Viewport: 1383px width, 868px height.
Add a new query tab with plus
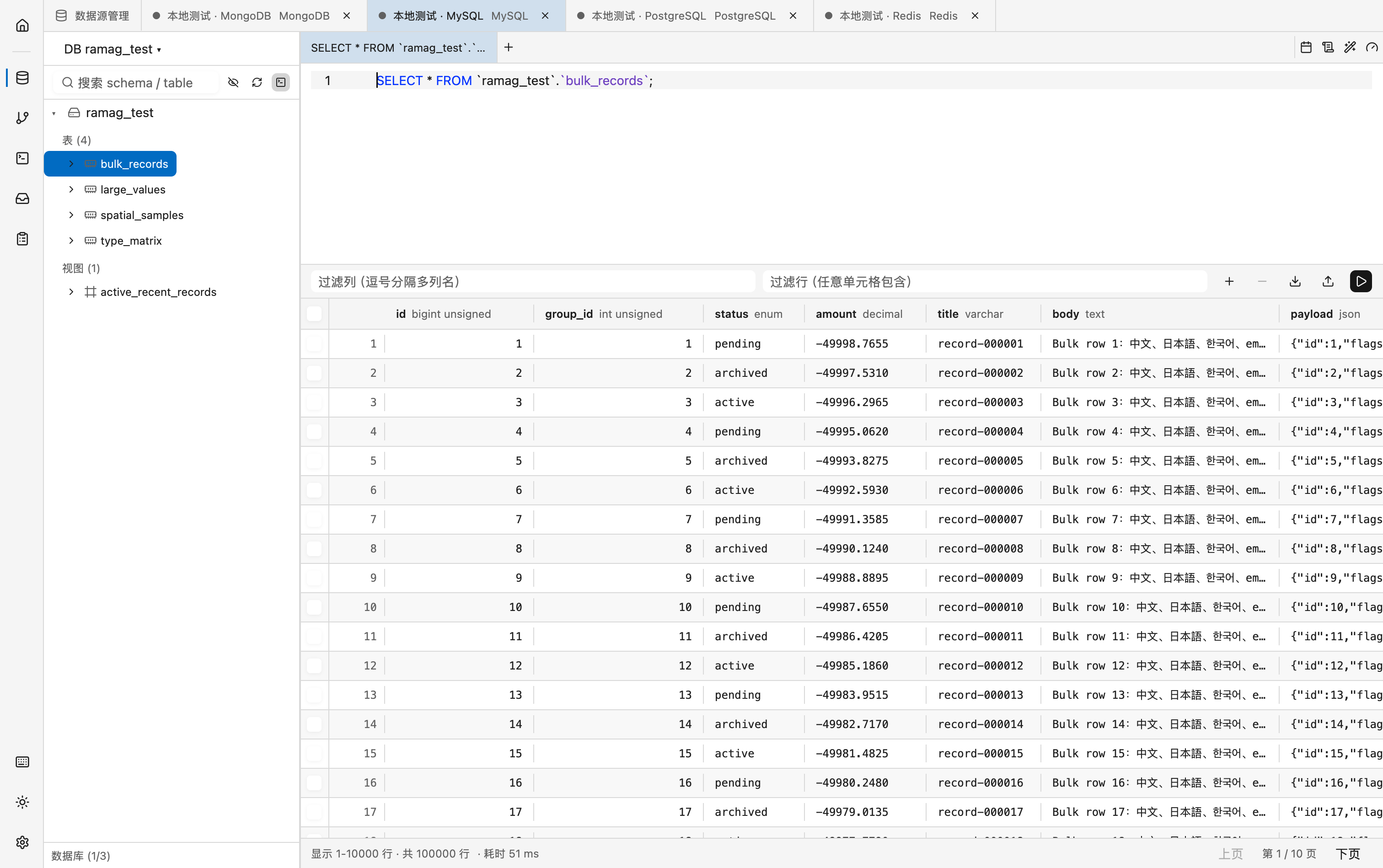coord(508,48)
